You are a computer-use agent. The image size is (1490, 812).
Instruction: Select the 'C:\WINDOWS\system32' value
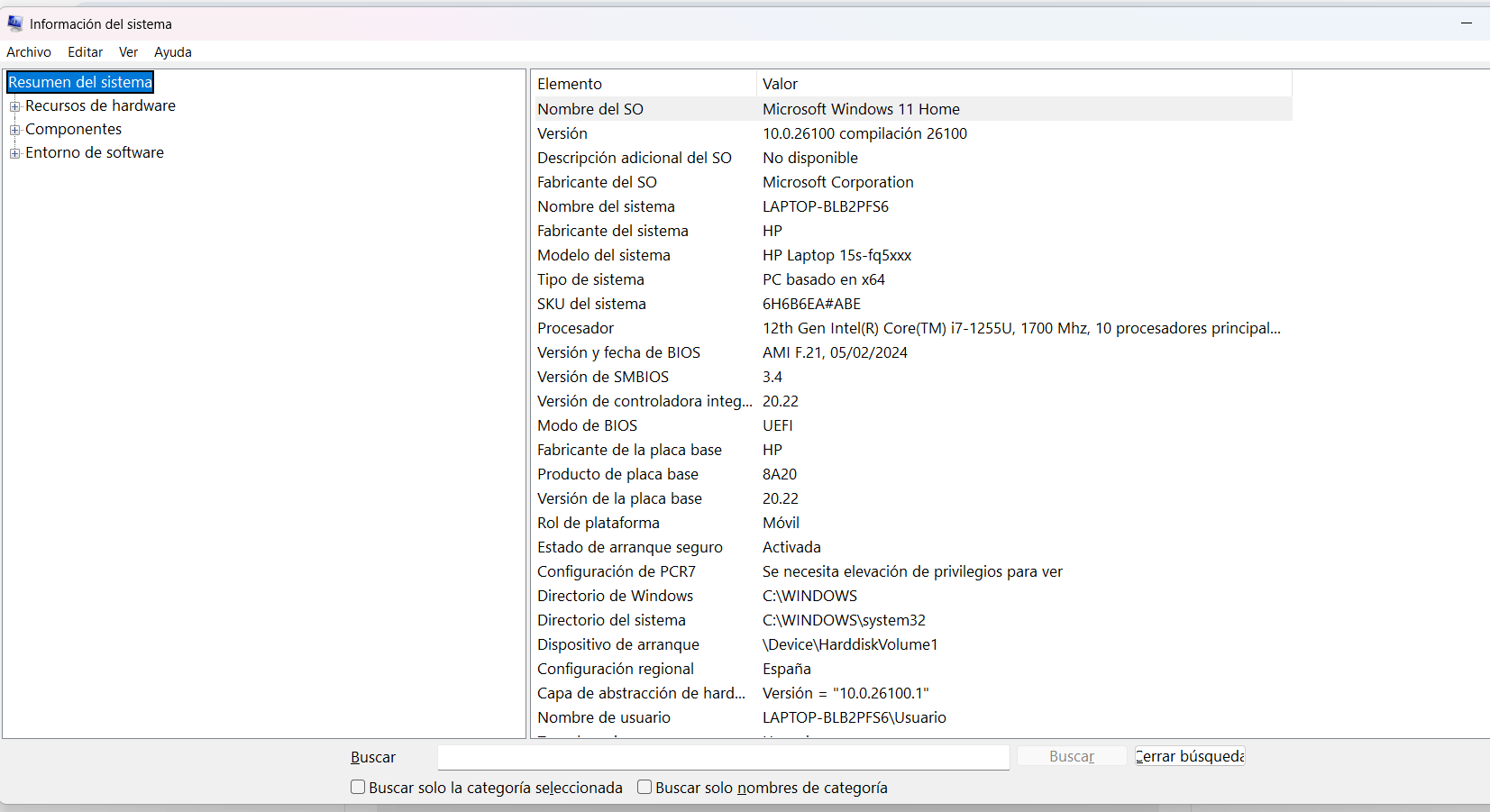844,620
